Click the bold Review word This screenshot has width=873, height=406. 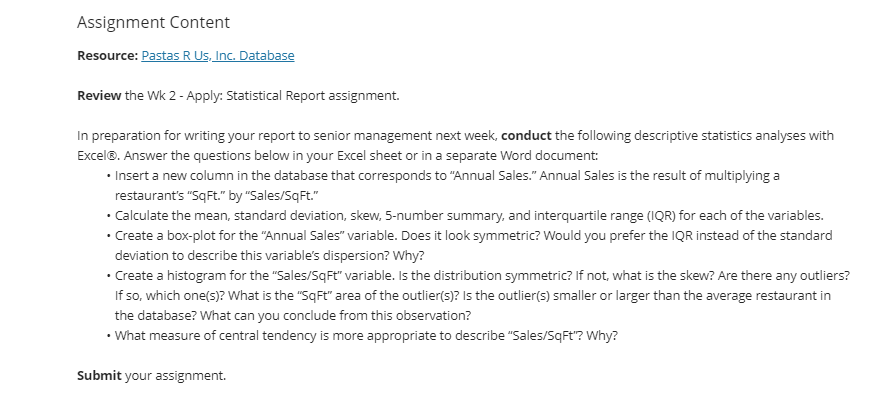(99, 95)
